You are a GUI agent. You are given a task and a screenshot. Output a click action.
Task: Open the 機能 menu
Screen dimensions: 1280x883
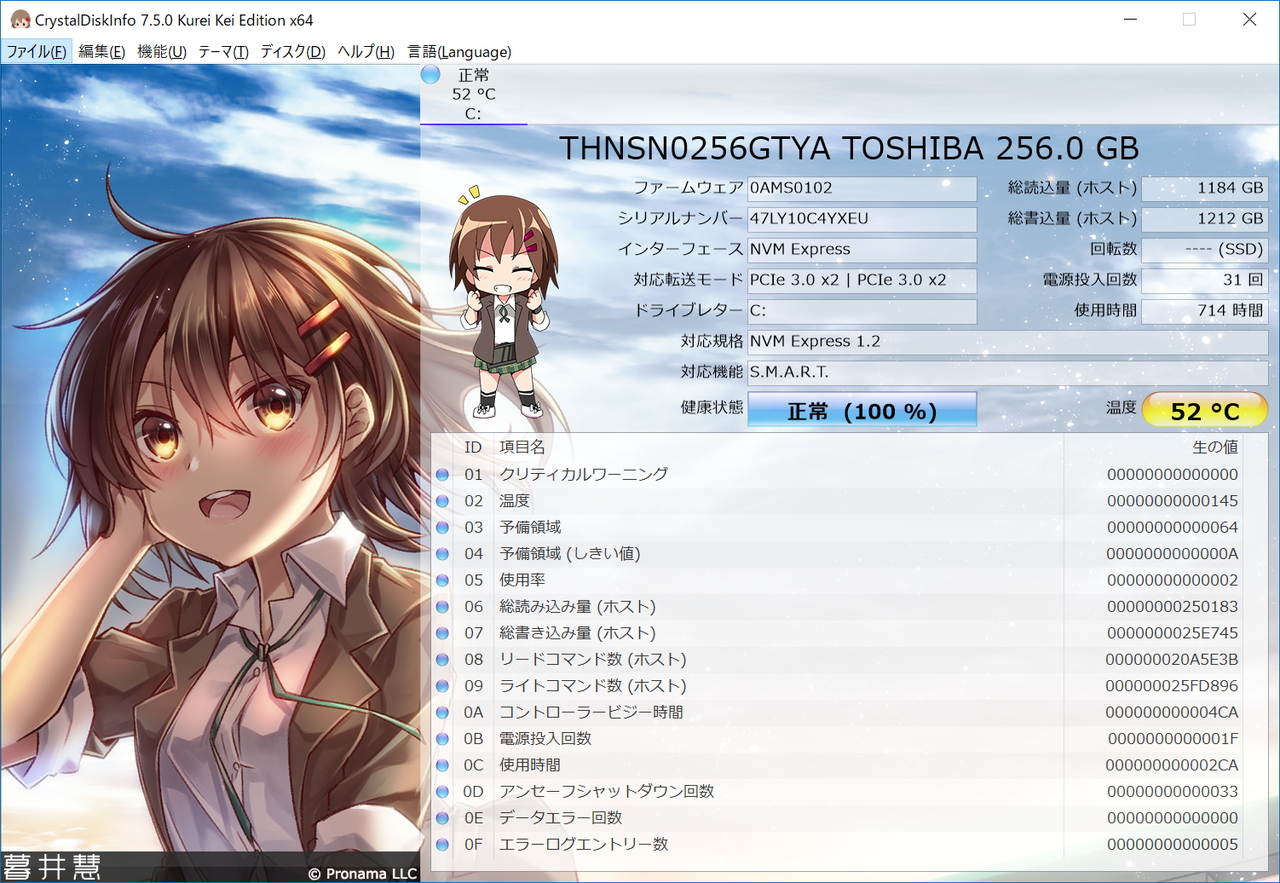pyautogui.click(x=160, y=51)
